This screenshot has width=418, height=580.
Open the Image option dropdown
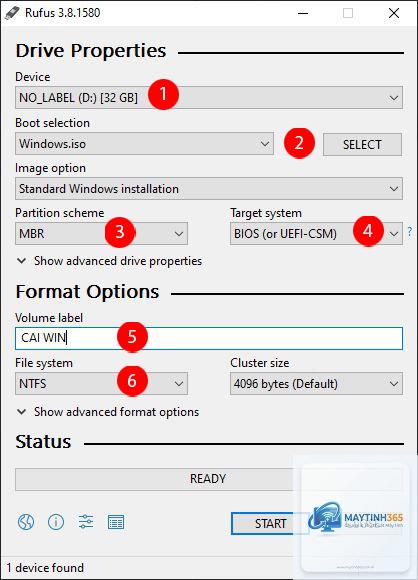coord(209,189)
